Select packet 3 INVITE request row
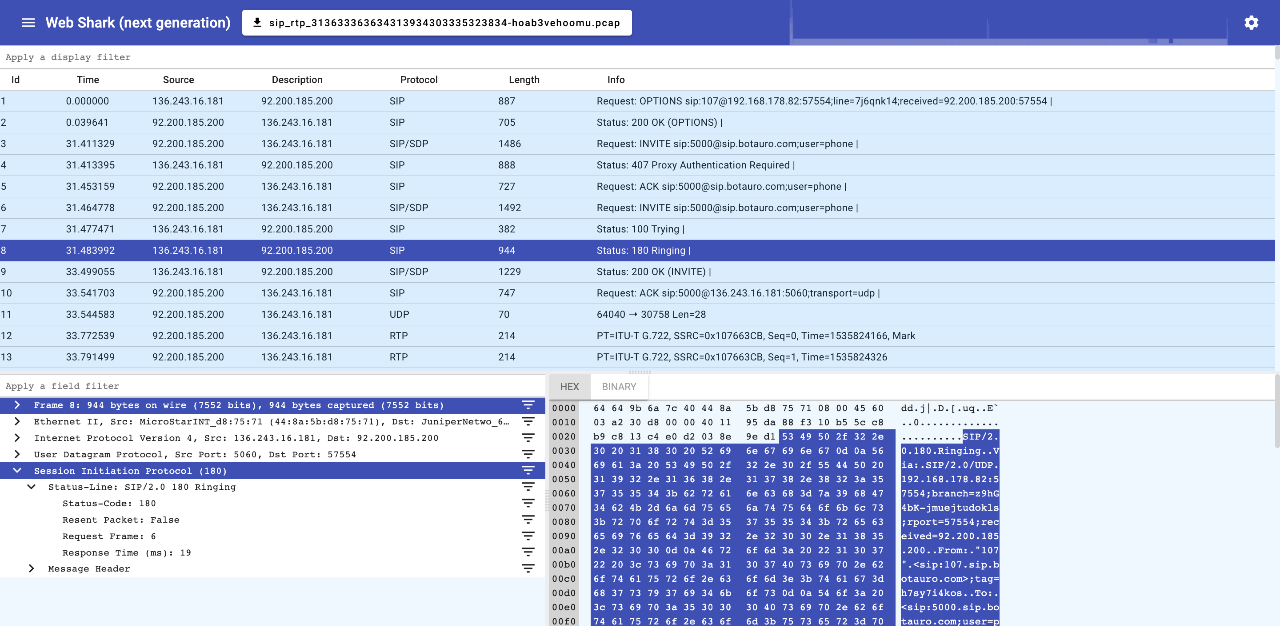Viewport: 1280px width, 626px height. coord(400,144)
